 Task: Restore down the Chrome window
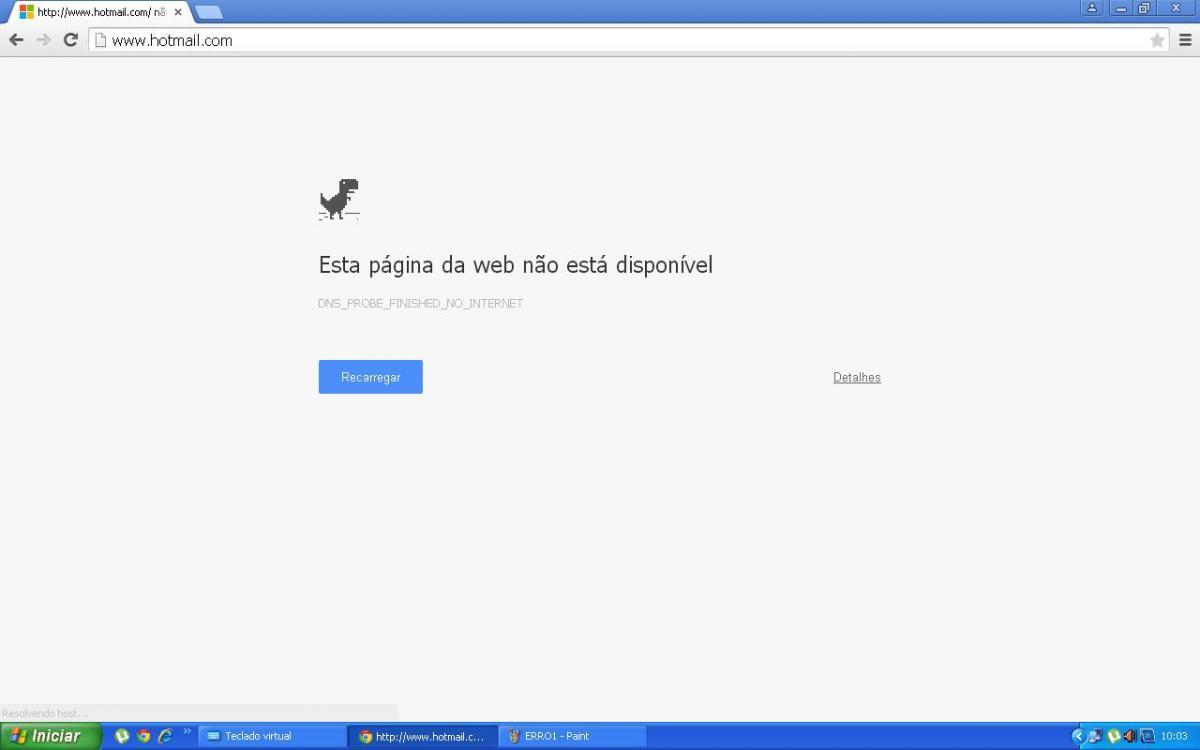[1144, 8]
